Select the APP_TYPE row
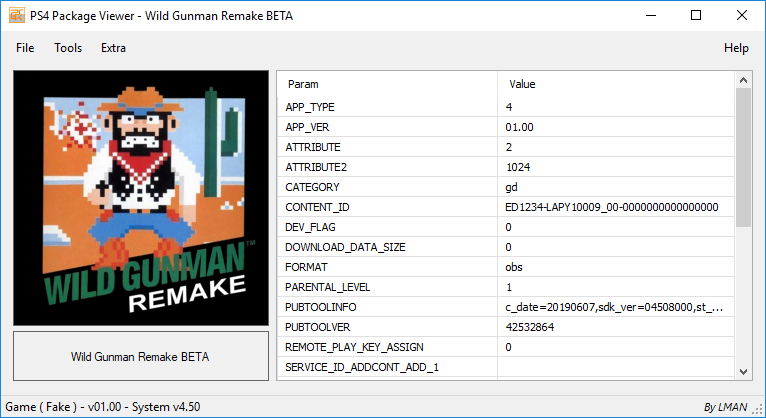 tap(506, 107)
